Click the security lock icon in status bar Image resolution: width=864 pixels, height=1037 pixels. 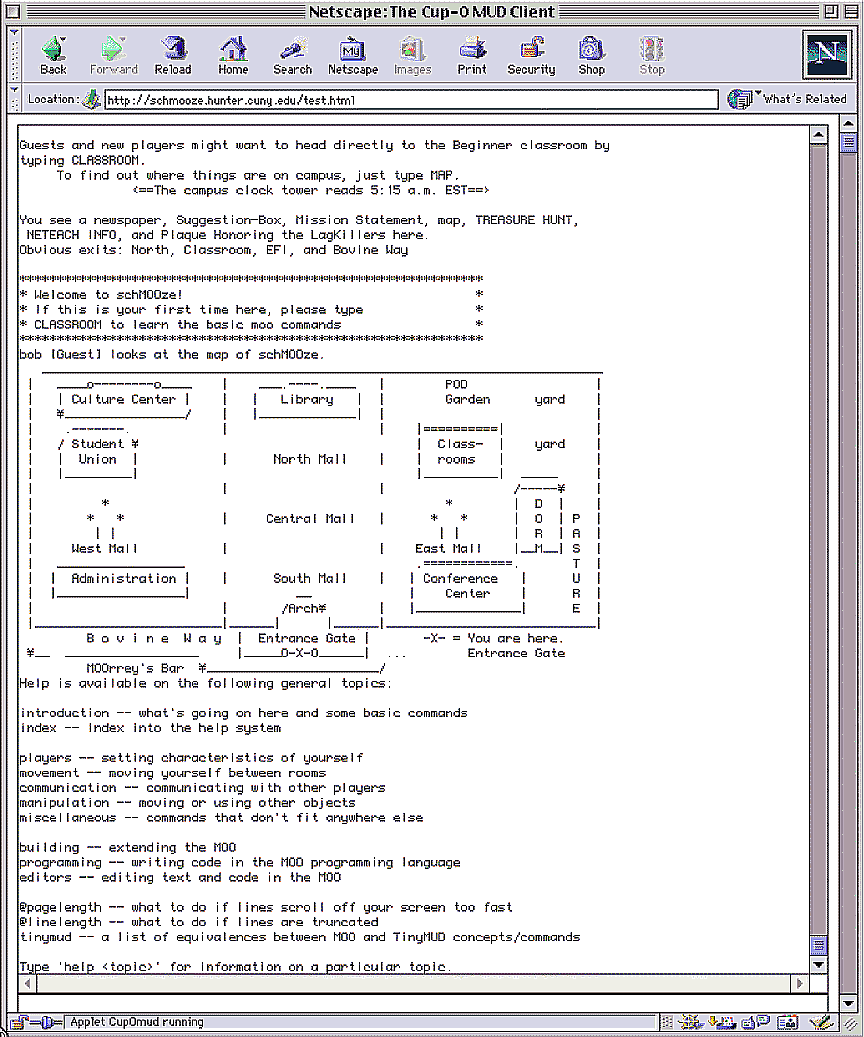[19, 1022]
